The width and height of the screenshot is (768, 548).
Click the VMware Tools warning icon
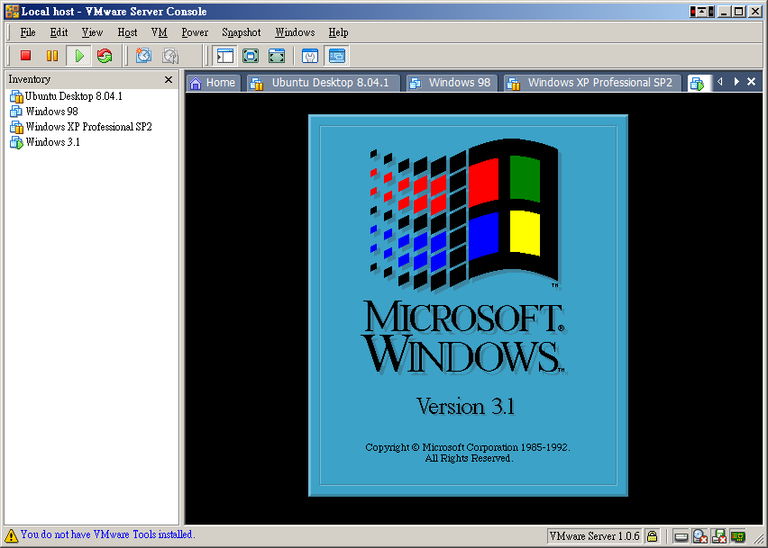11,535
